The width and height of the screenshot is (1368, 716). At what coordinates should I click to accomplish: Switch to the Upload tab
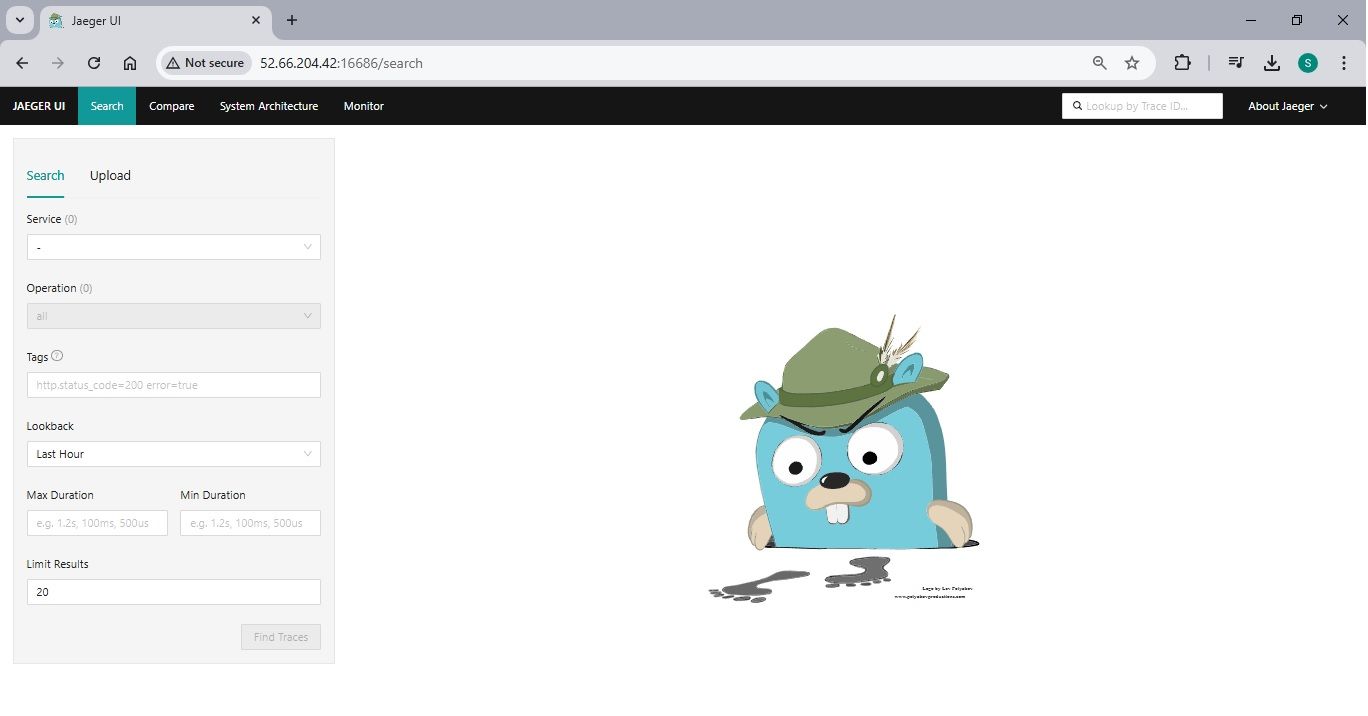pyautogui.click(x=110, y=176)
